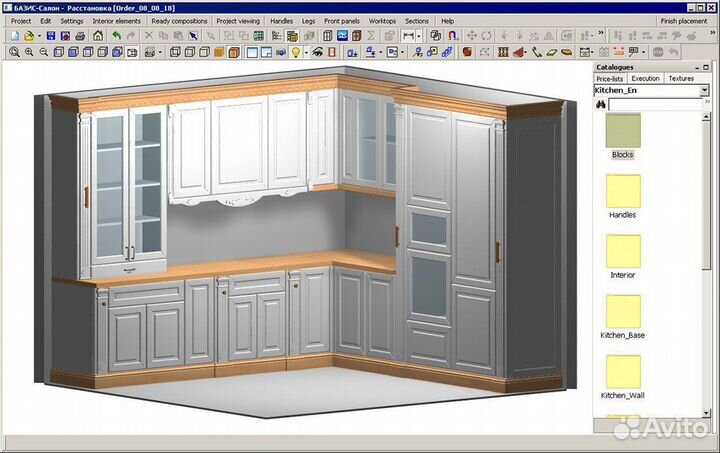This screenshot has height=453, width=720.
Task: Click the Print icon in top toolbar
Action: click(80, 36)
